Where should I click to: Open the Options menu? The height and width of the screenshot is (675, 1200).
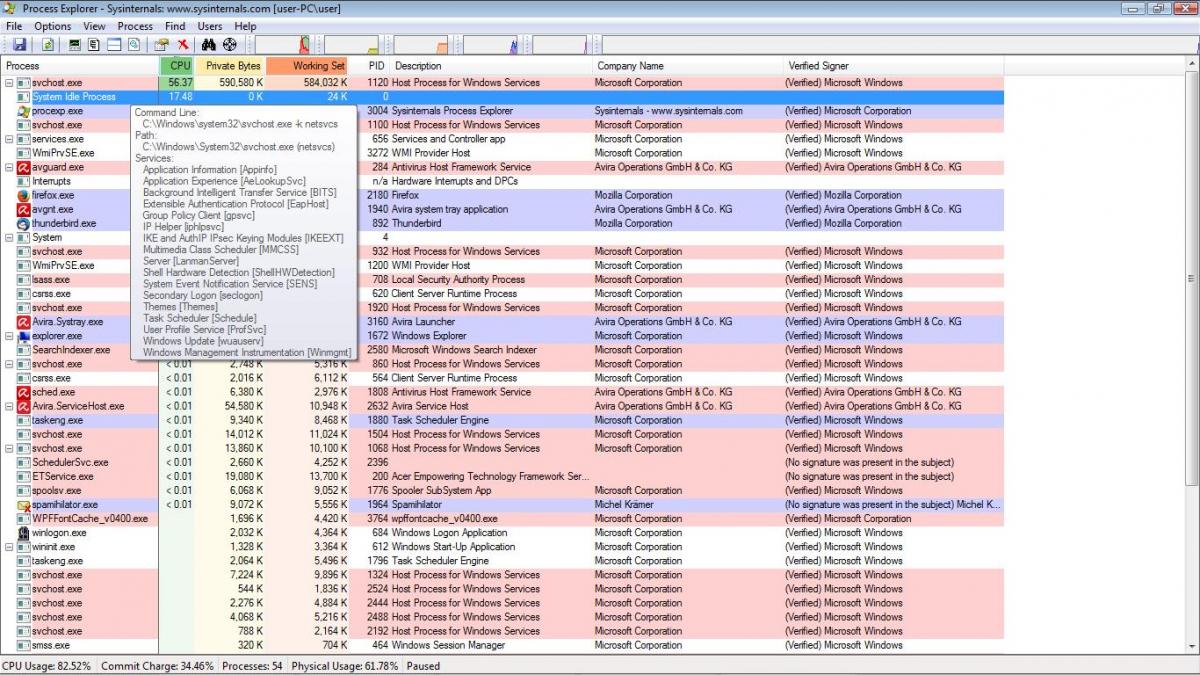[53, 26]
